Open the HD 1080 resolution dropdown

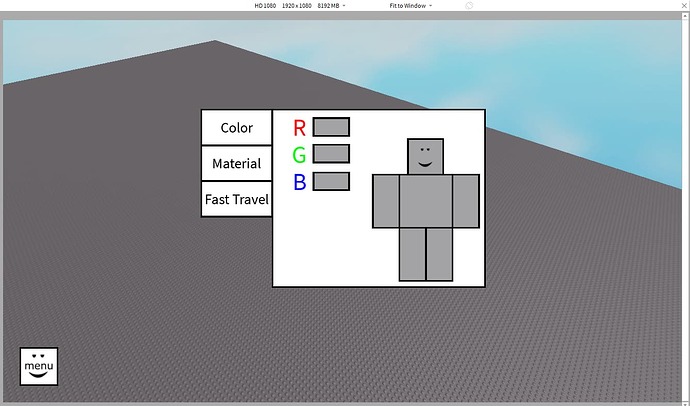[x=300, y=6]
